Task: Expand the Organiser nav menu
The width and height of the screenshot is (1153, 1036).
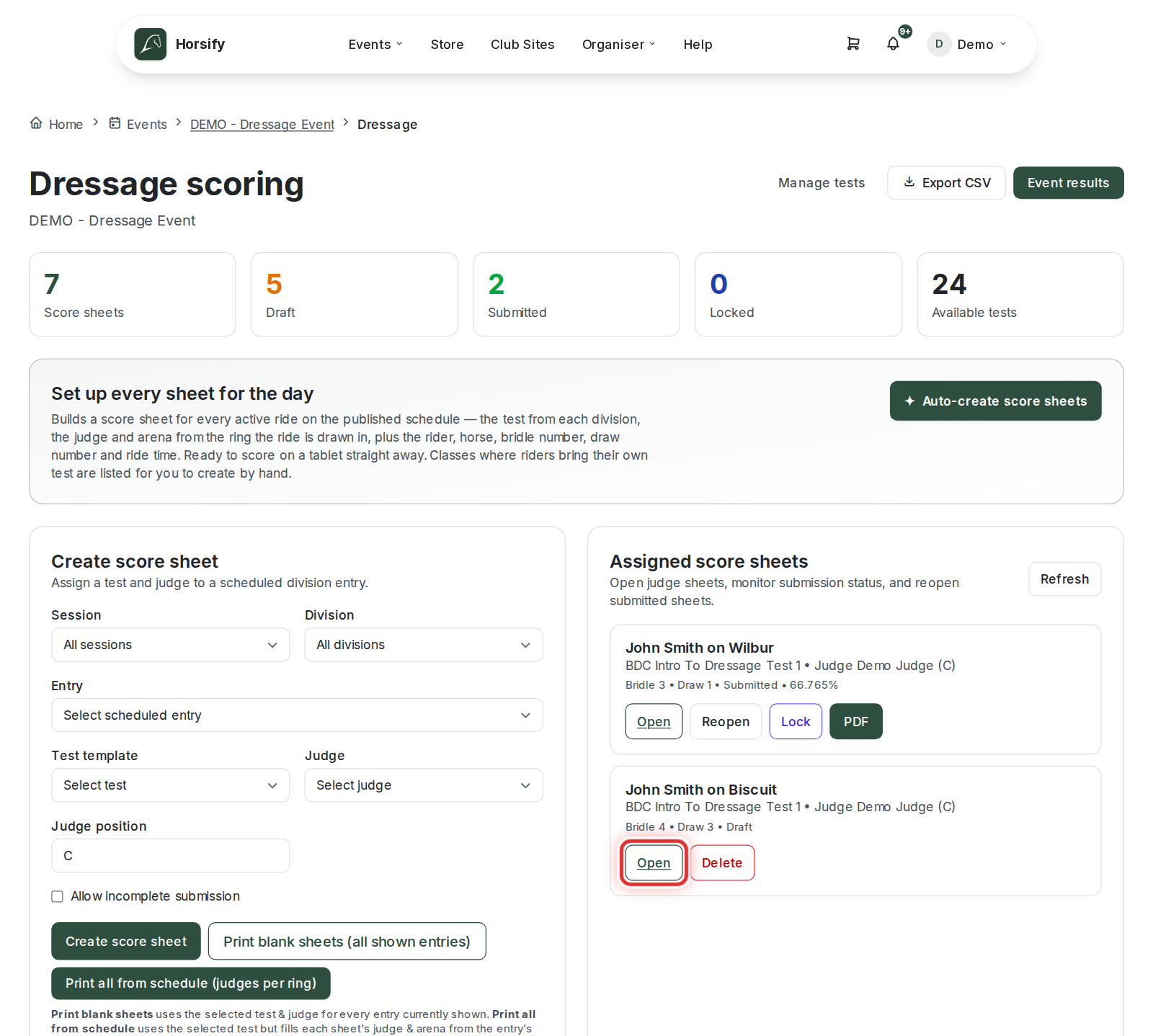Action: coord(619,45)
